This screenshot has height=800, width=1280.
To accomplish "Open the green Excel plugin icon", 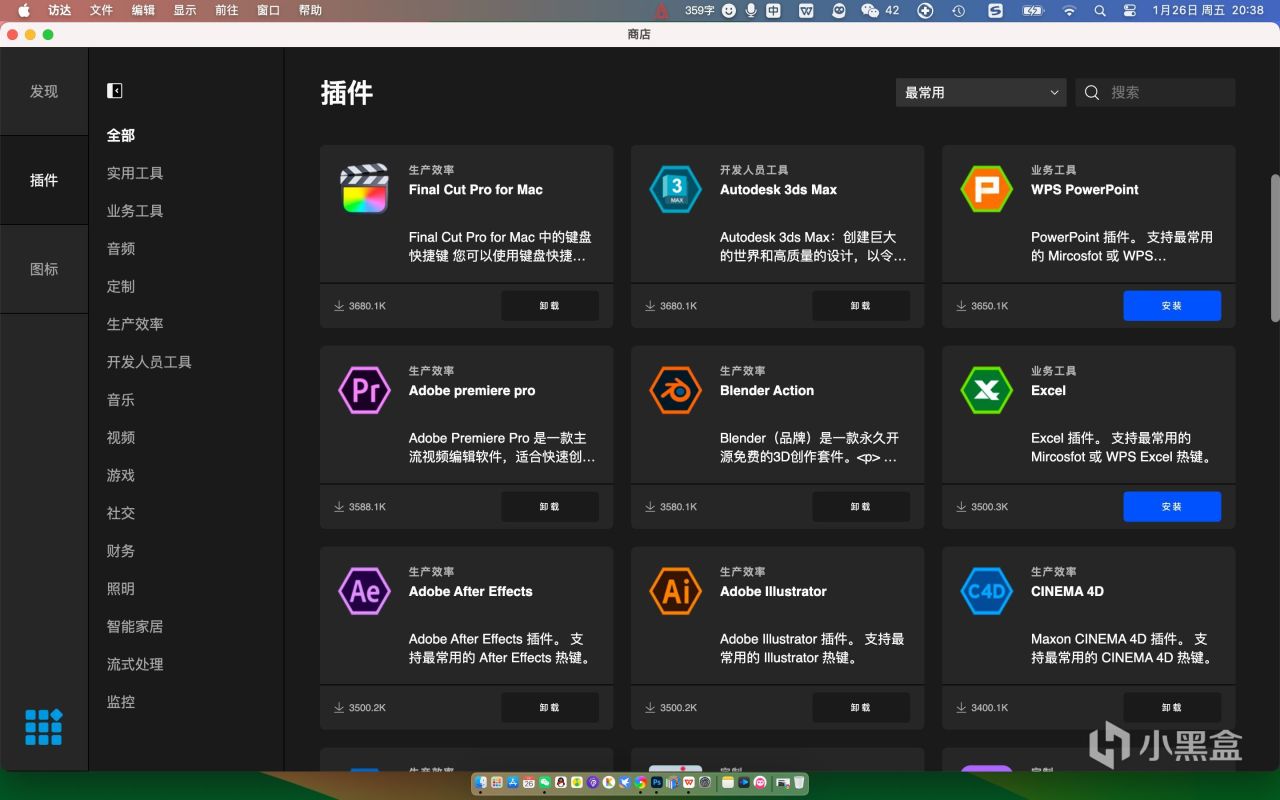I will click(x=987, y=390).
